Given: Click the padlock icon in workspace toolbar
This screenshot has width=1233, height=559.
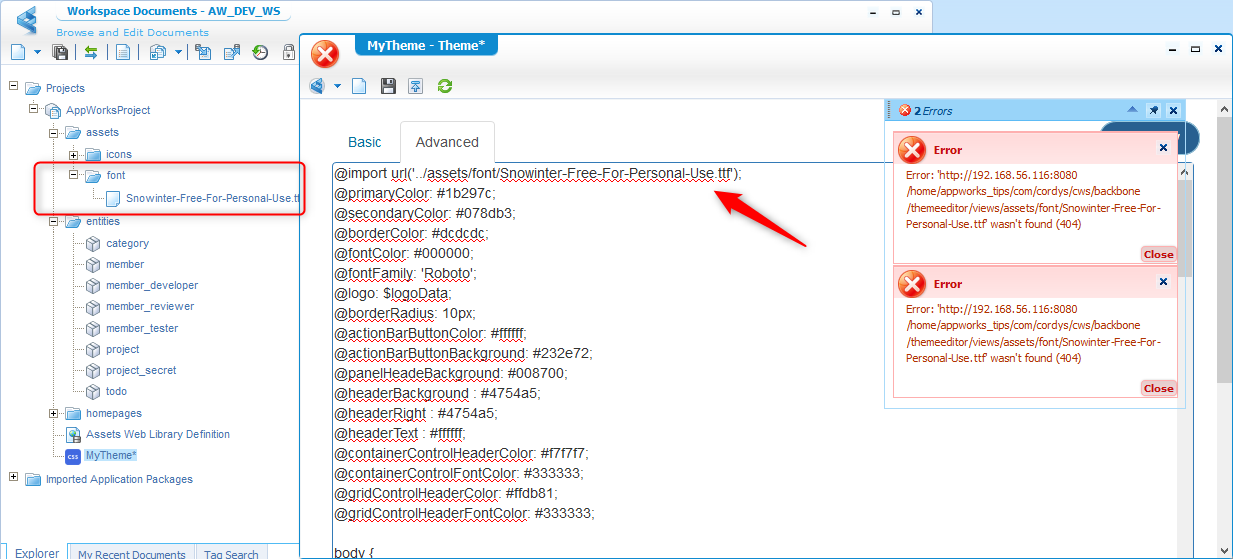Looking at the screenshot, I should (x=289, y=53).
